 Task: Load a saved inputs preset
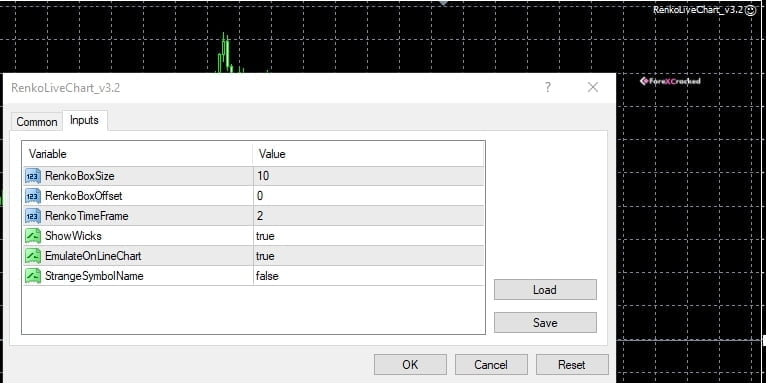point(545,290)
